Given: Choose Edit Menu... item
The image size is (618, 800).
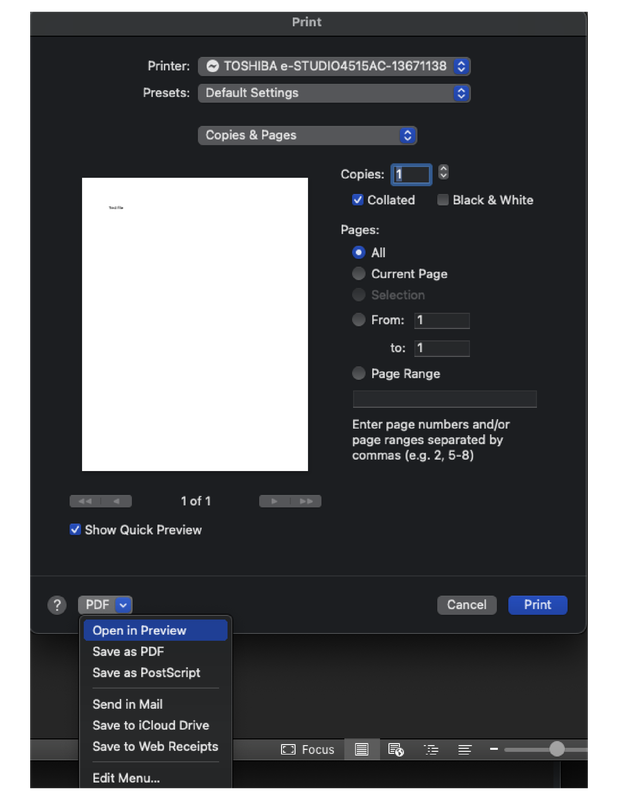Looking at the screenshot, I should click(x=156, y=778).
